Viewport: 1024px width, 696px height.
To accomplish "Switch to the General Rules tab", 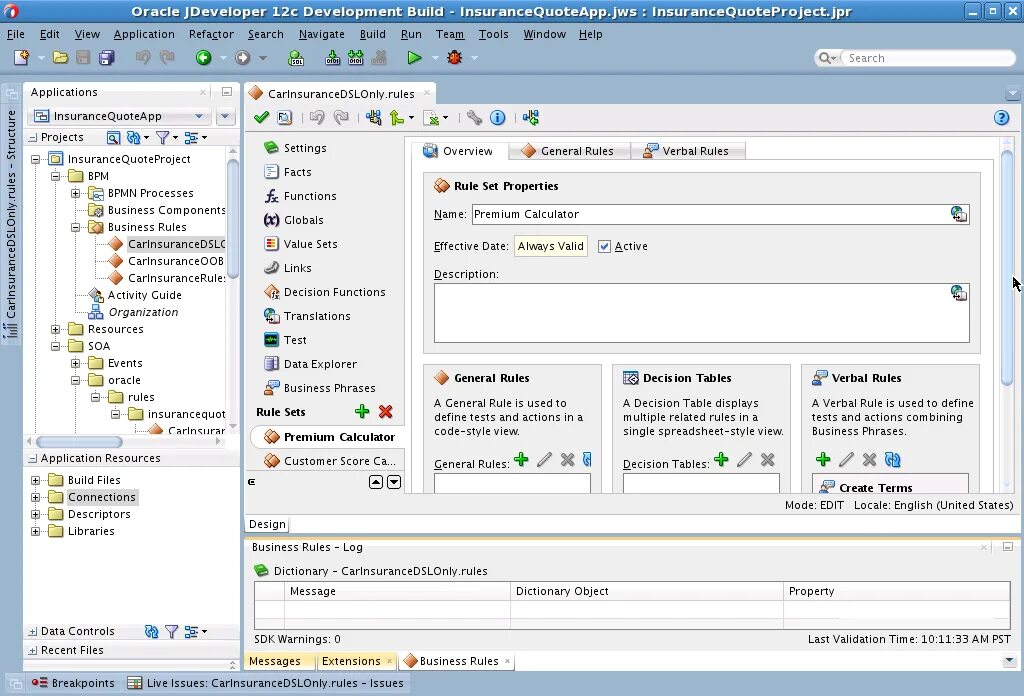I will [x=568, y=151].
